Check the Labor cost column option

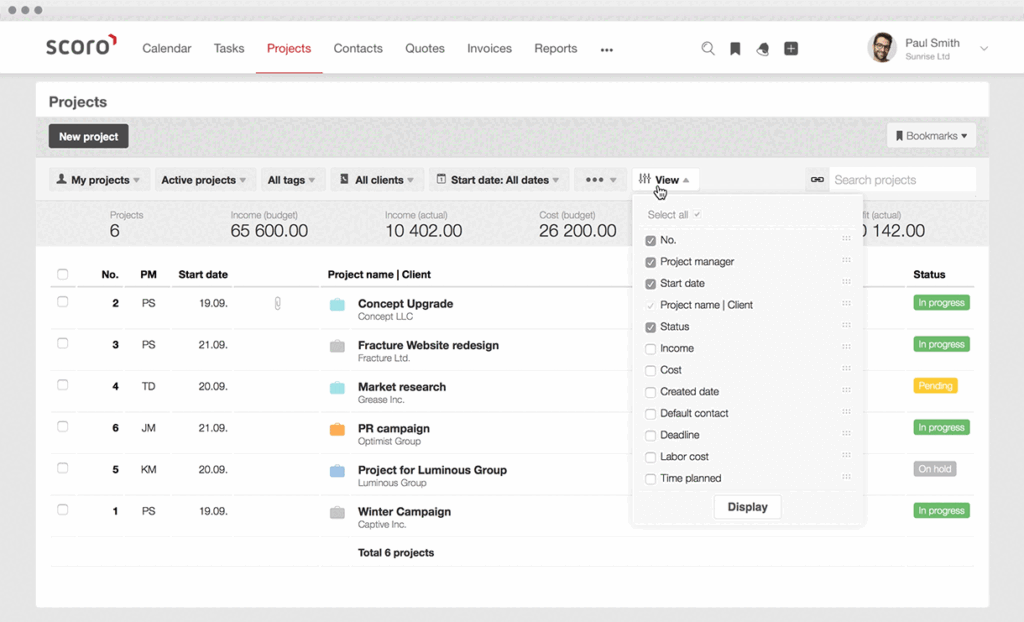pos(650,457)
